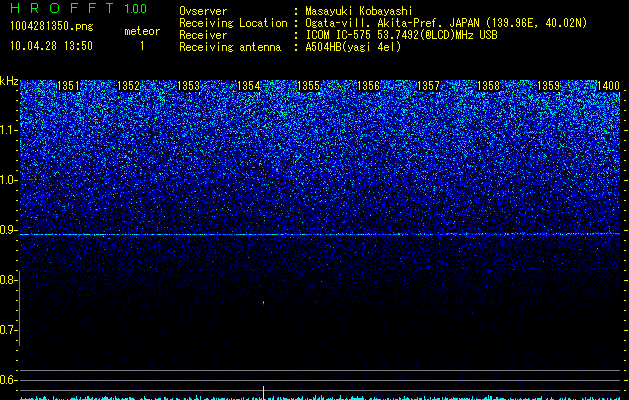Click the 0.7 kHz axis label
Viewport: 629px width, 400px height.
pyautogui.click(x=8, y=330)
